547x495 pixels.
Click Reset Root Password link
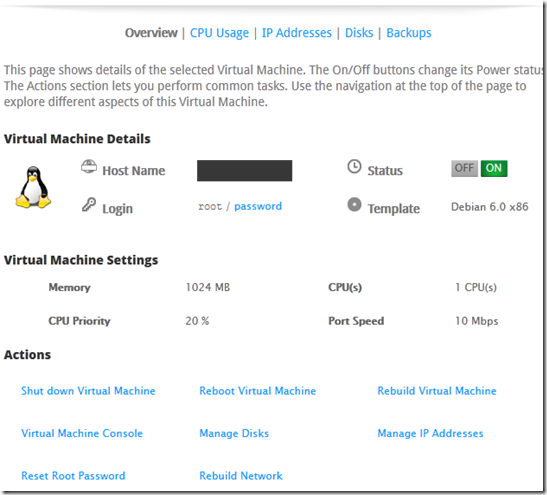tap(73, 476)
